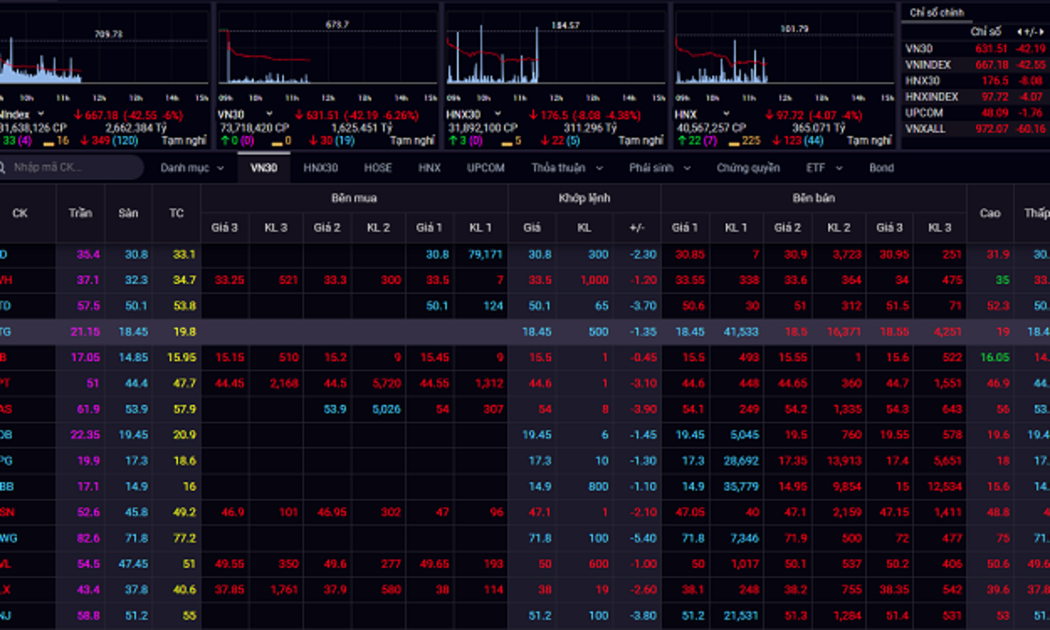
Task: Open the UPCOM tab
Action: [x=485, y=168]
